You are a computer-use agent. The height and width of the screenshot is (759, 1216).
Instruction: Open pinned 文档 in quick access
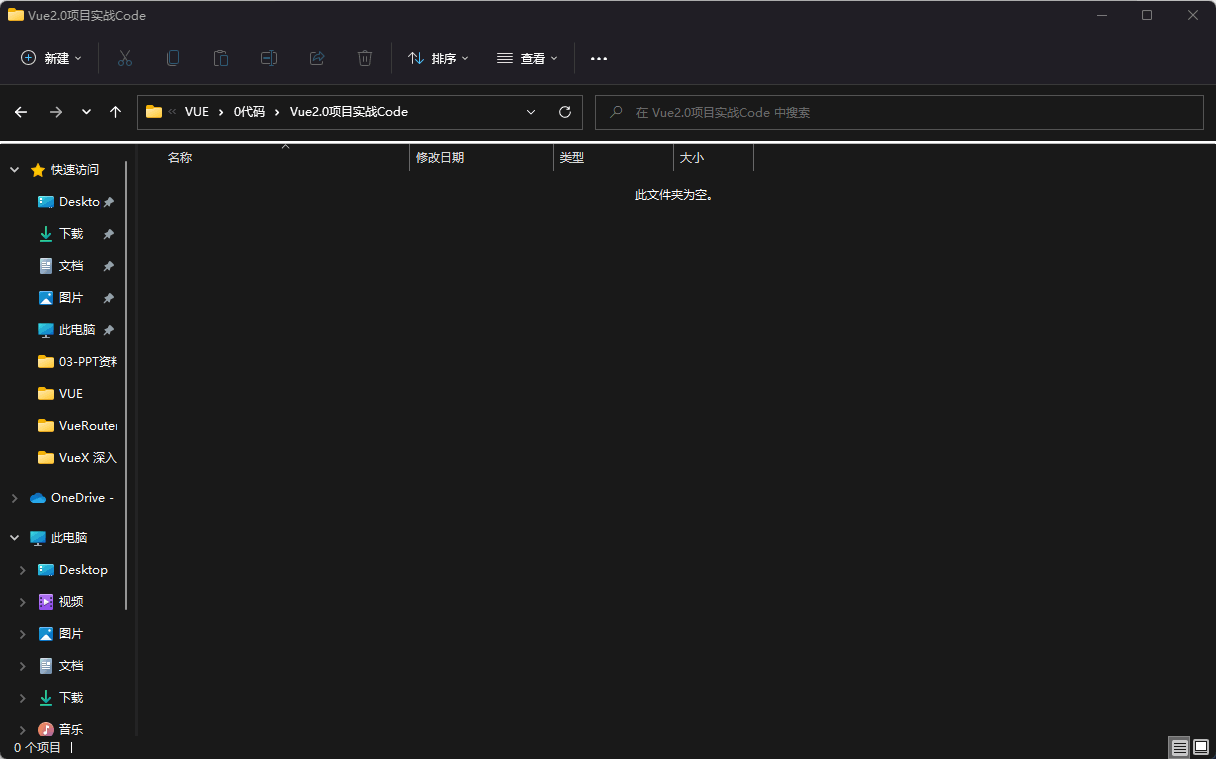71,266
